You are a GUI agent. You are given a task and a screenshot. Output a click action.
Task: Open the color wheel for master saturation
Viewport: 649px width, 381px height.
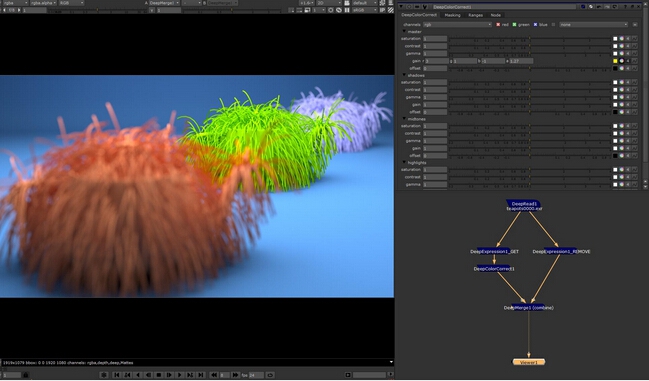(622, 39)
